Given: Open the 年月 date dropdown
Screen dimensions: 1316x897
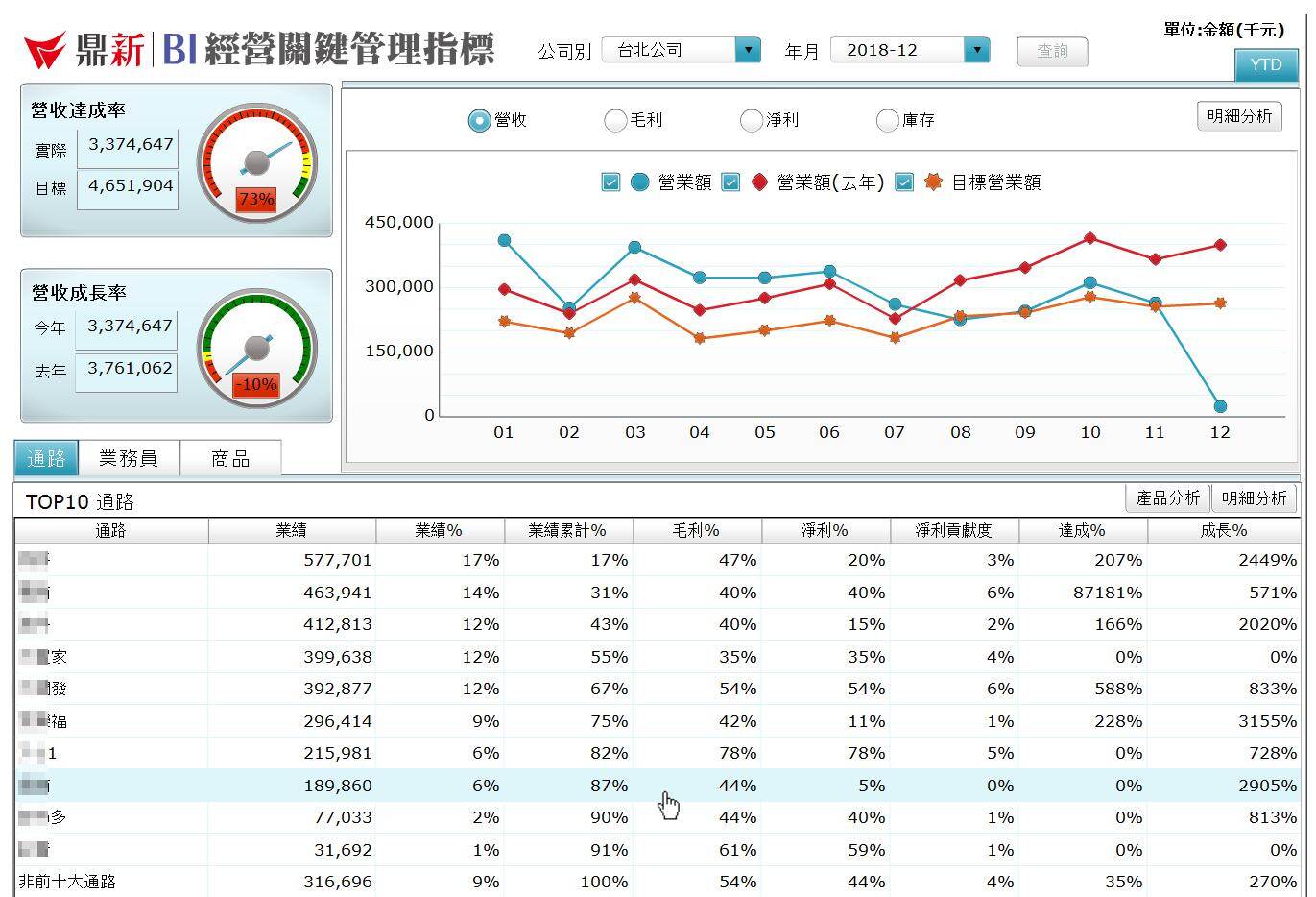Looking at the screenshot, I should click(977, 50).
